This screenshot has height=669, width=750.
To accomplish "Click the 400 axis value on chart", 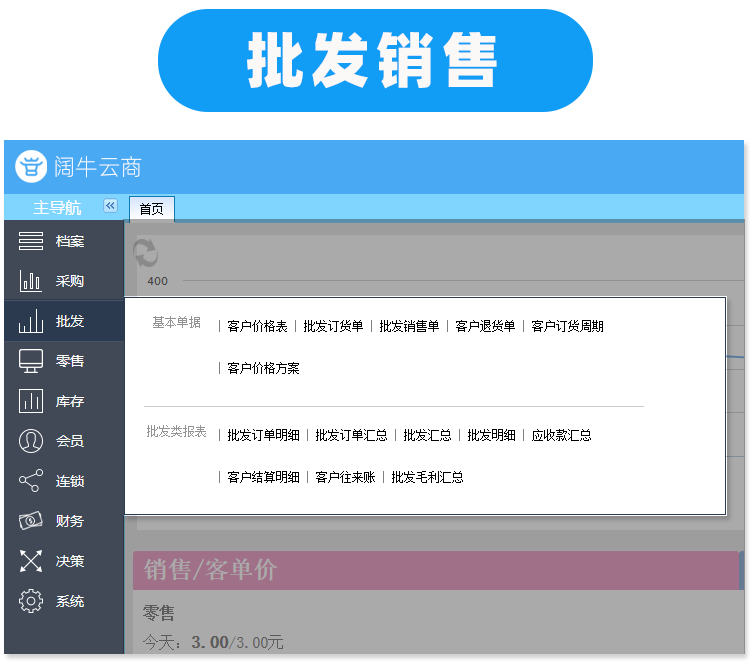I will tap(157, 281).
